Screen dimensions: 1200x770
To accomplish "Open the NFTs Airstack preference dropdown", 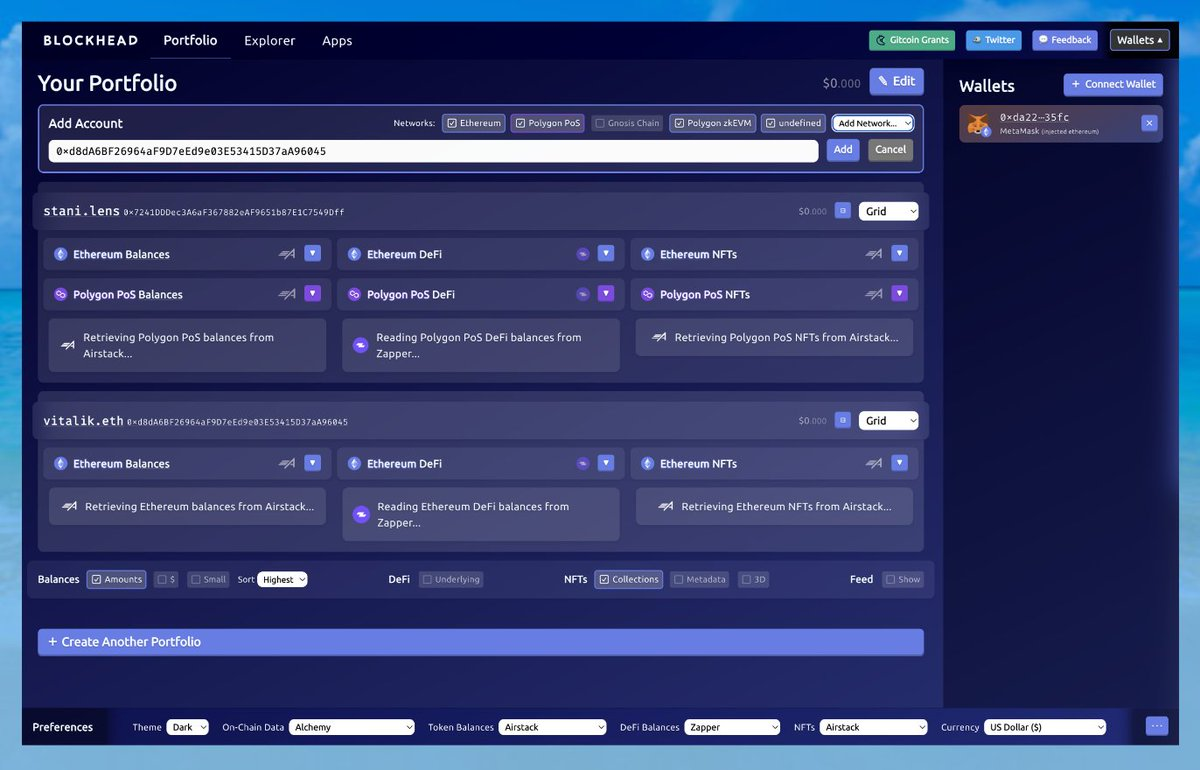I will [x=874, y=727].
